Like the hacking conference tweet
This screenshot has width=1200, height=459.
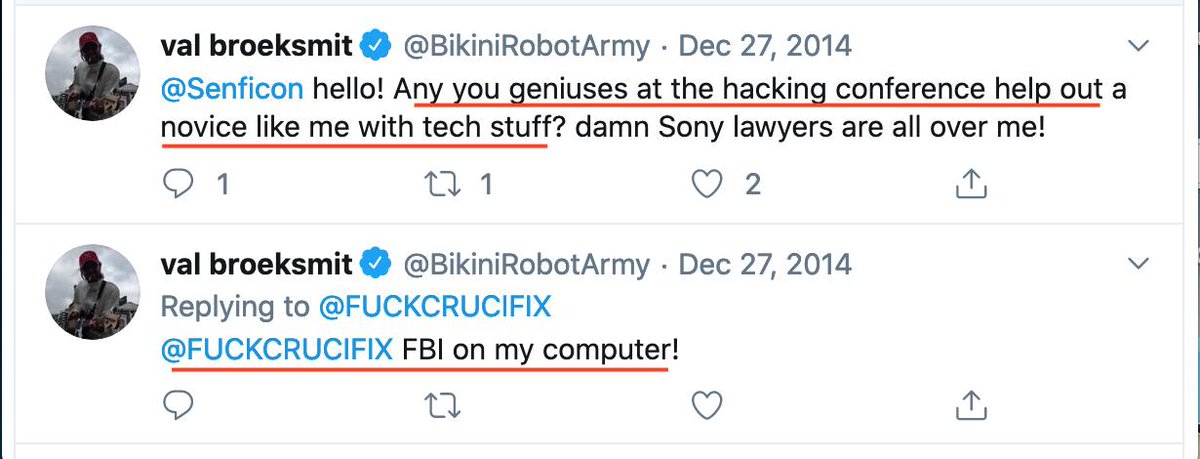point(707,184)
